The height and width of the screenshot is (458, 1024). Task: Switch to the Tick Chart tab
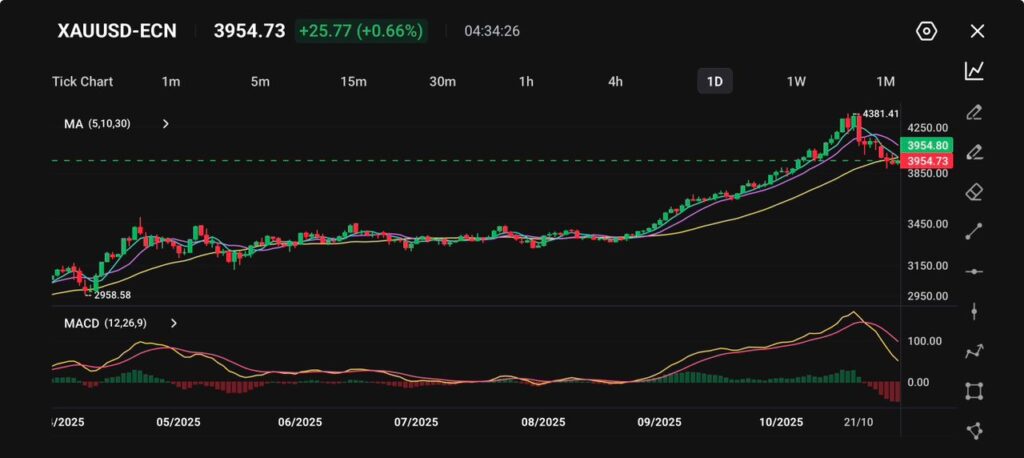point(83,81)
